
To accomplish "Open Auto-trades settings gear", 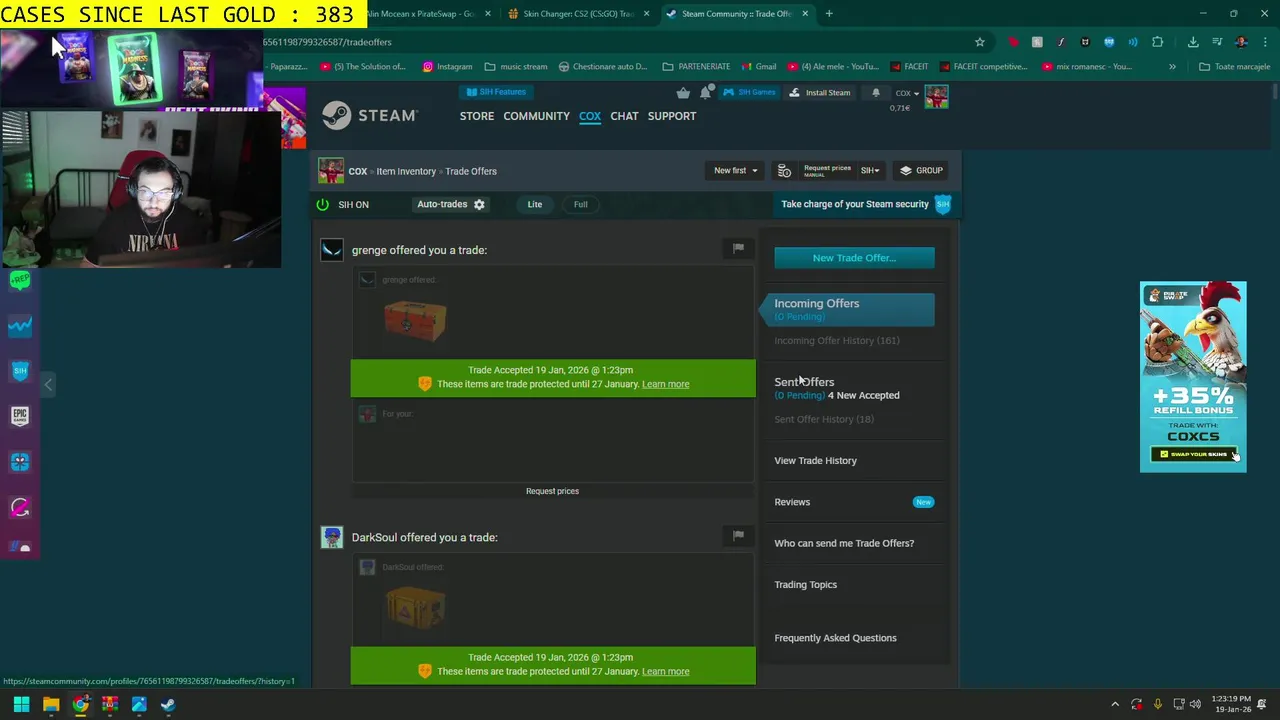I will pos(479,204).
